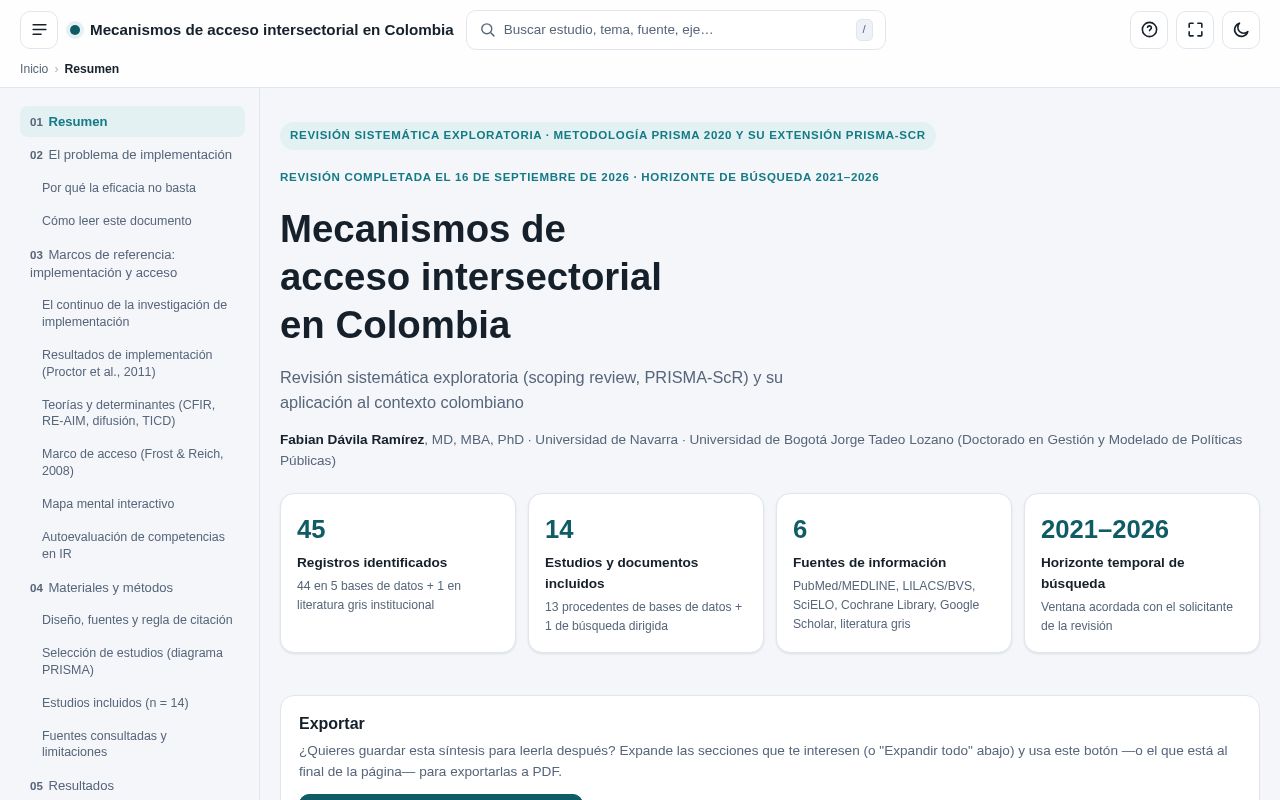1280x800 pixels.
Task: Open Autoevaluación de competencias en IR
Action: click(x=138, y=545)
